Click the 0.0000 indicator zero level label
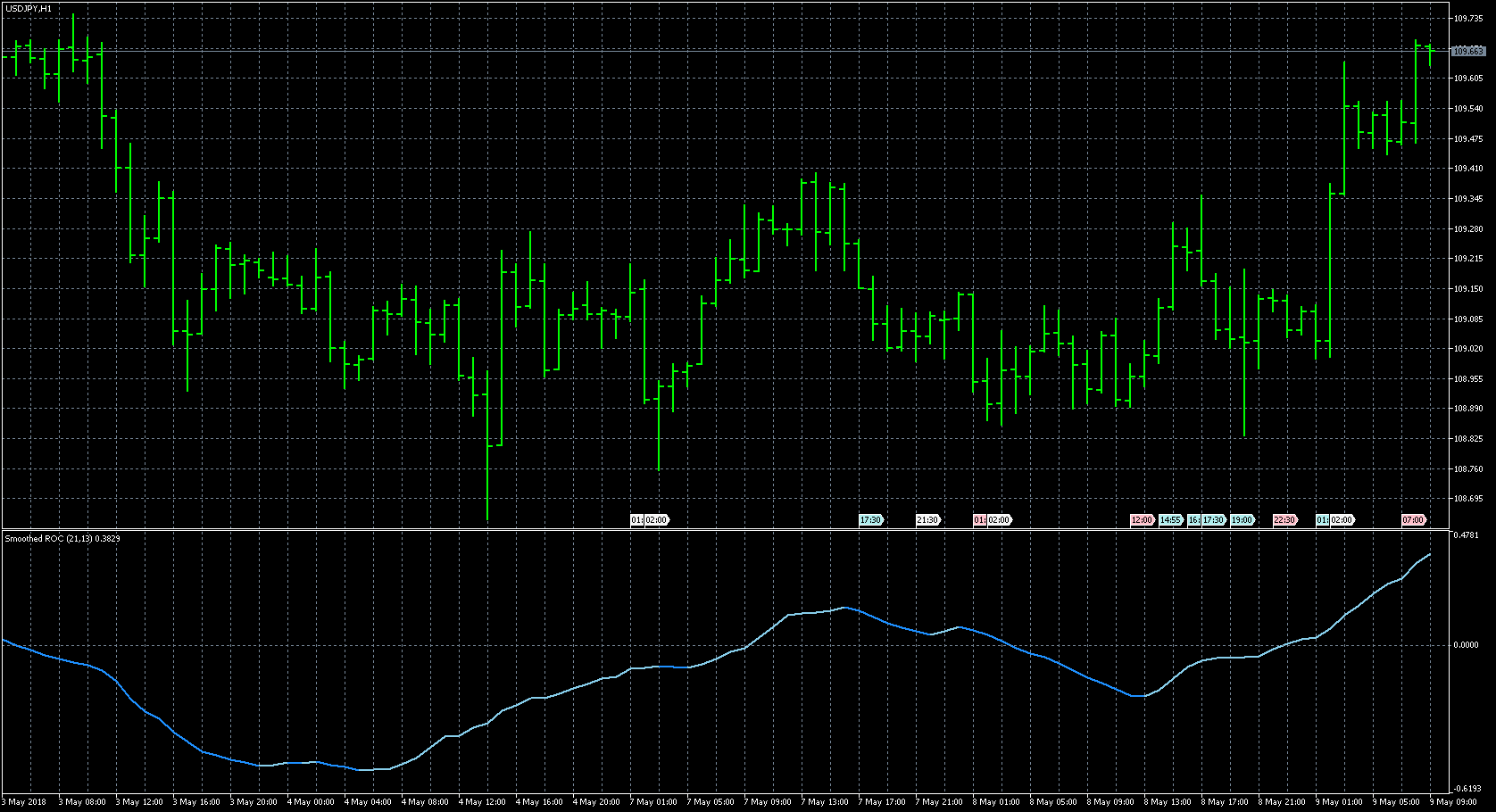Image resolution: width=1496 pixels, height=812 pixels. tap(1467, 645)
